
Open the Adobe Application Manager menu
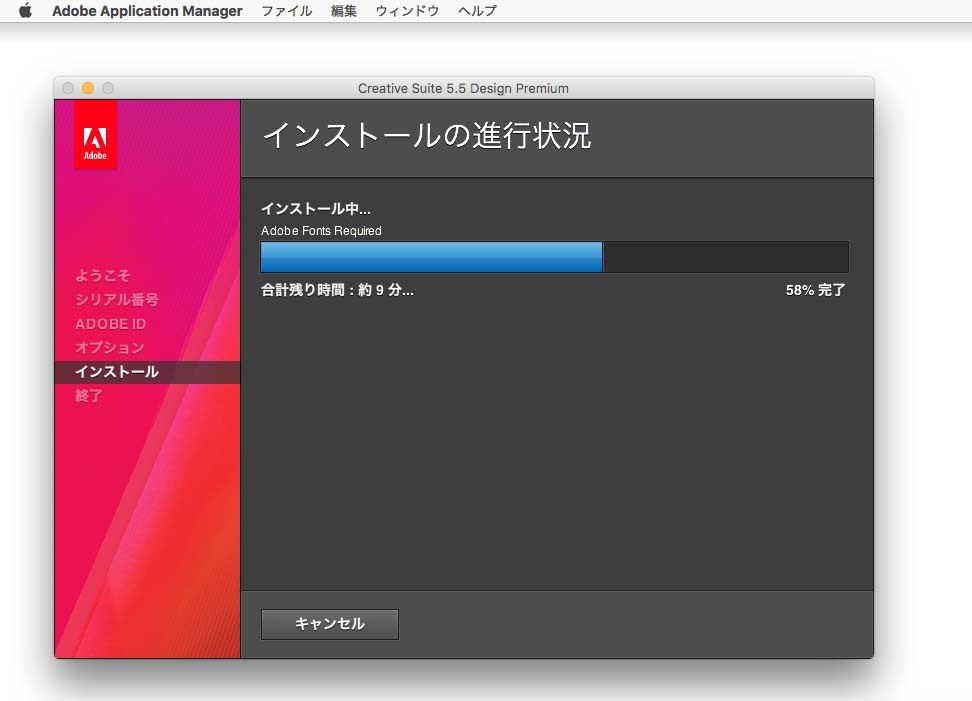coord(147,11)
